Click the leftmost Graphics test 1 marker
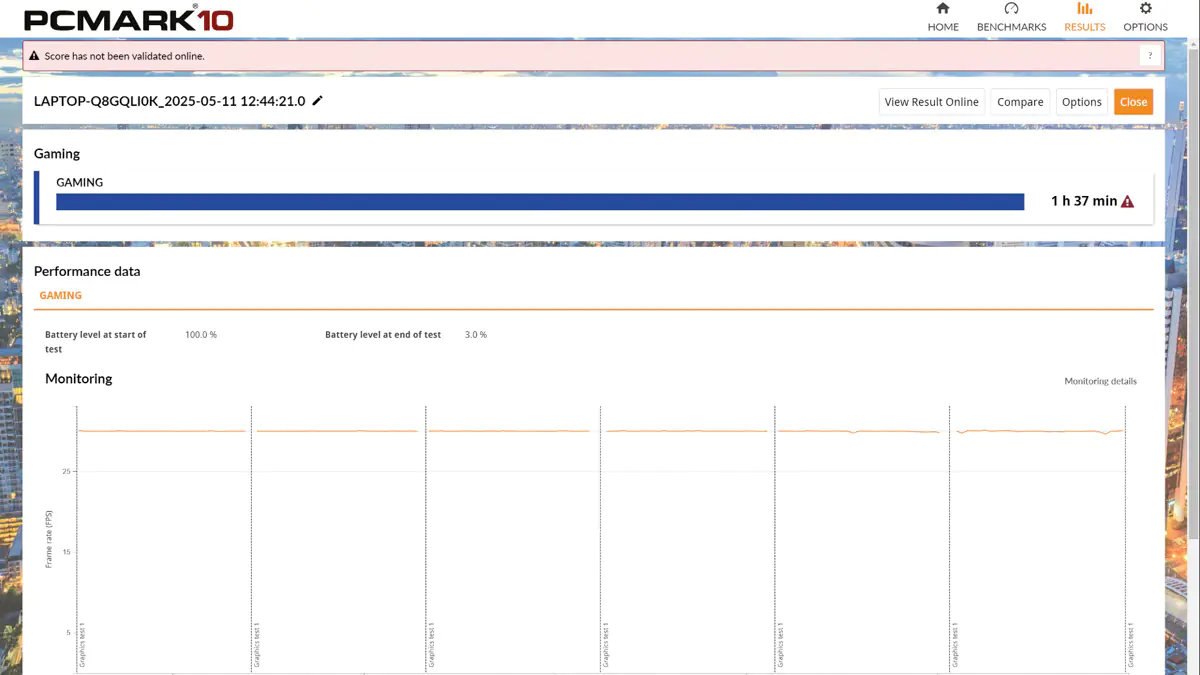This screenshot has width=1200, height=675. click(83, 645)
